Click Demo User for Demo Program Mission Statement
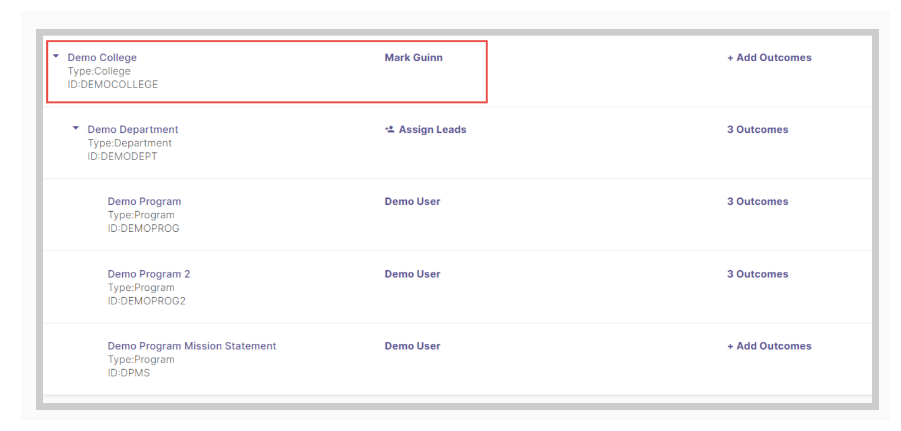 [x=413, y=346]
